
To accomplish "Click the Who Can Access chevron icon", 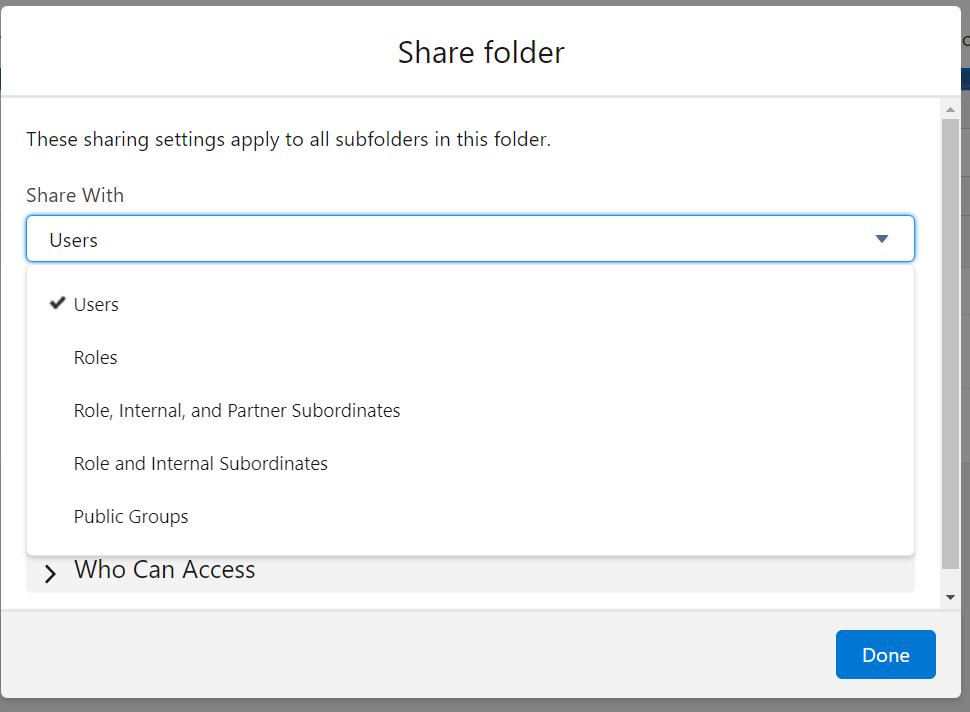I will [x=50, y=574].
